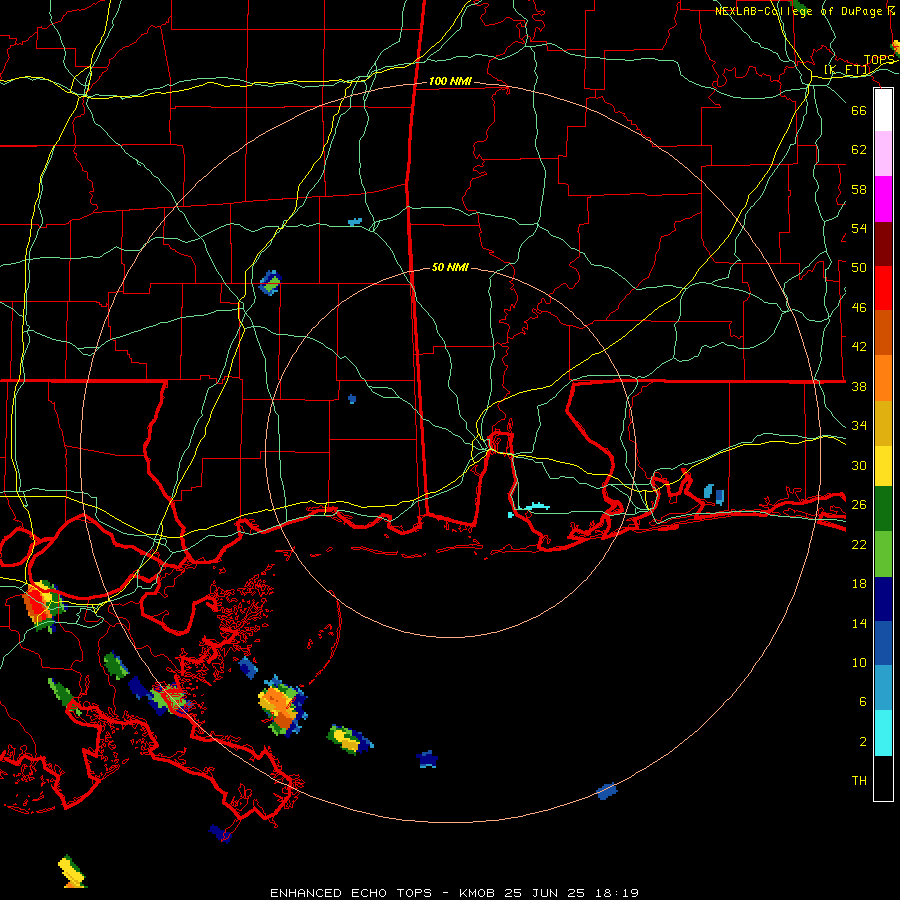900x900 pixels.
Task: Select the '26' legend value
Action: [x=859, y=505]
